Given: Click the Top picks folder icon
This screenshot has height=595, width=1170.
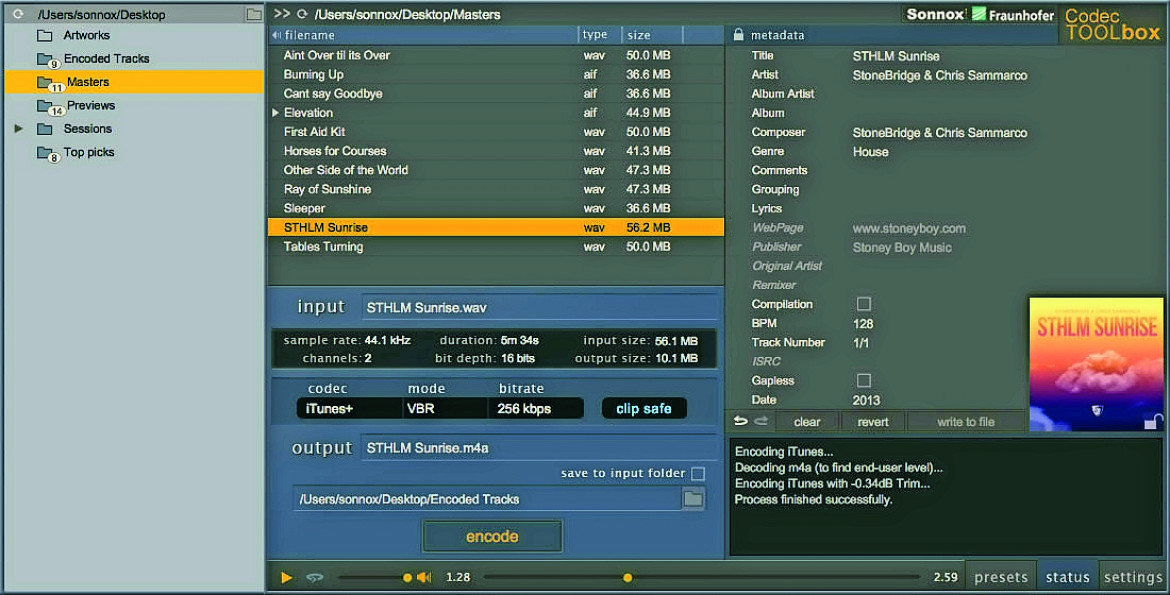Looking at the screenshot, I should click(46, 154).
